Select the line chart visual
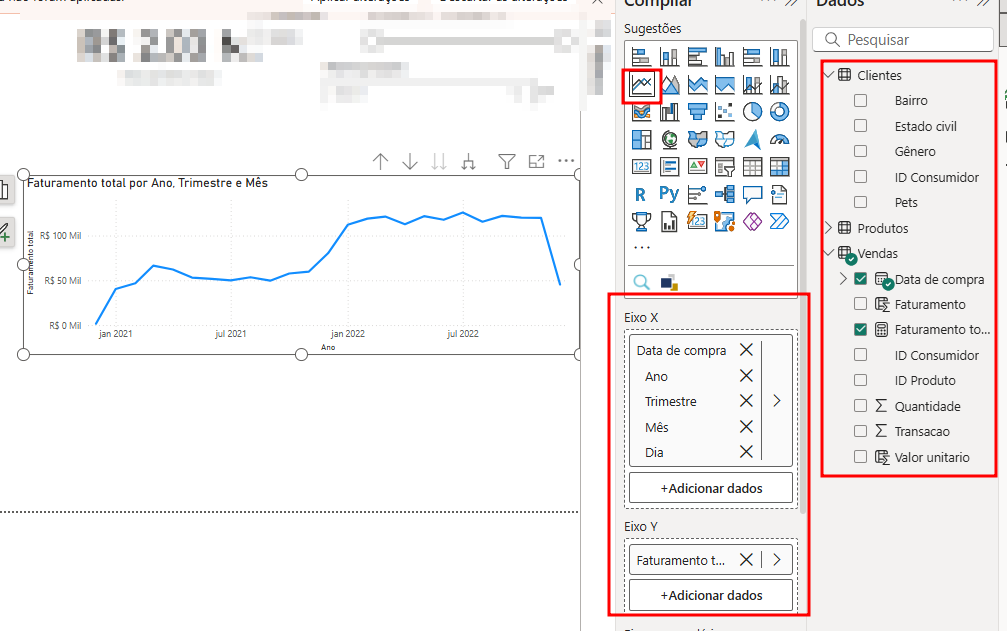The height and width of the screenshot is (631, 1007). (x=642, y=85)
